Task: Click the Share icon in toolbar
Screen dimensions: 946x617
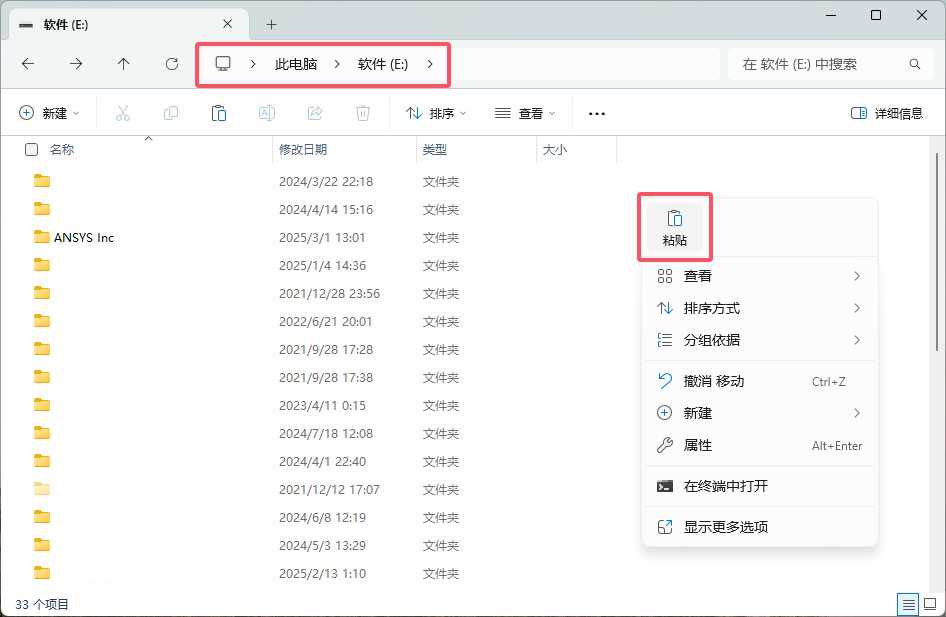Action: point(315,114)
